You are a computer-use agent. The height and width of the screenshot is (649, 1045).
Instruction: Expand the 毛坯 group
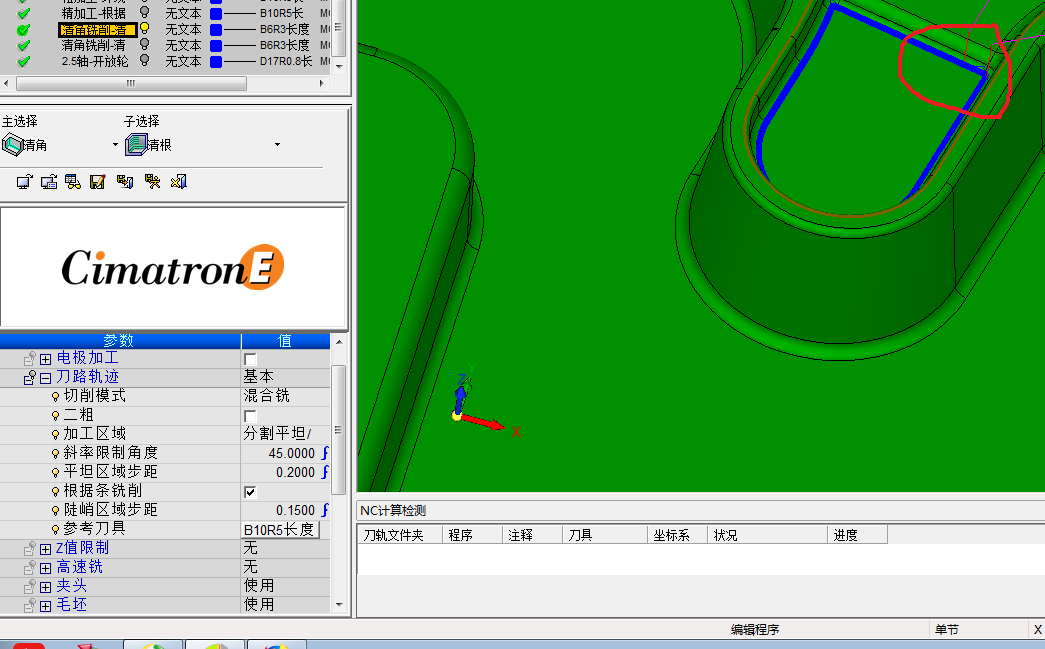(x=45, y=606)
